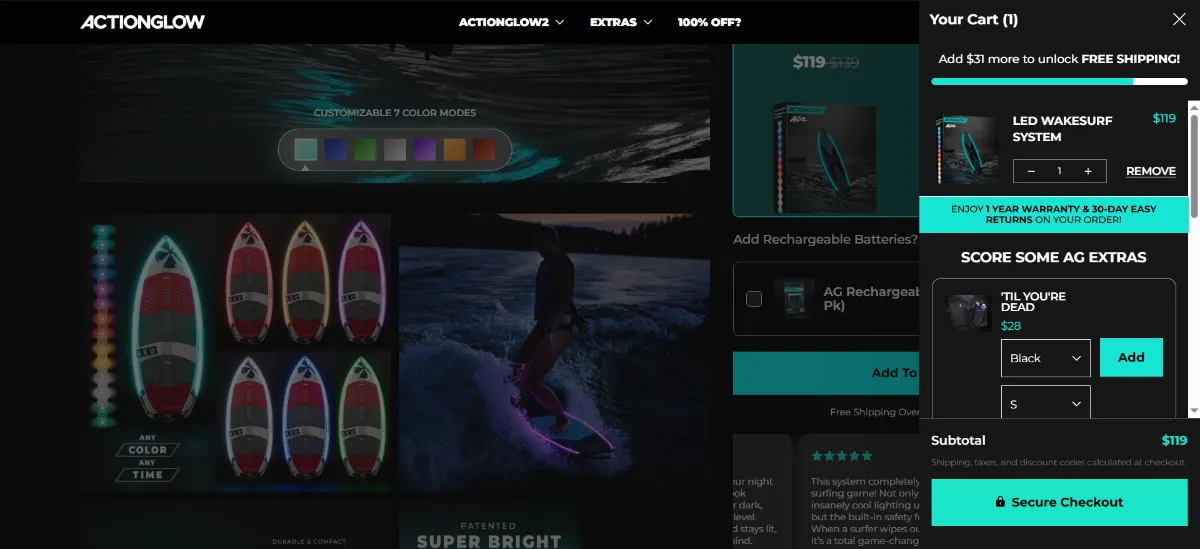1200x549 pixels.
Task: Click 'Add Rechargeable Batteries?' label
Action: coord(825,239)
